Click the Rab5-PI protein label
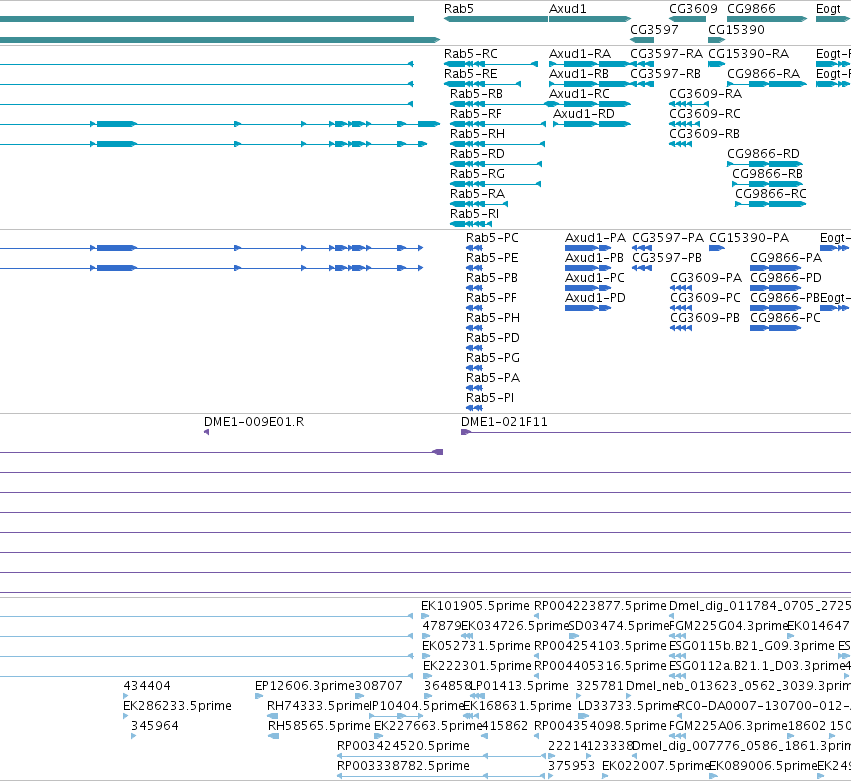Screen dimensions: 851x781 [x=490, y=398]
